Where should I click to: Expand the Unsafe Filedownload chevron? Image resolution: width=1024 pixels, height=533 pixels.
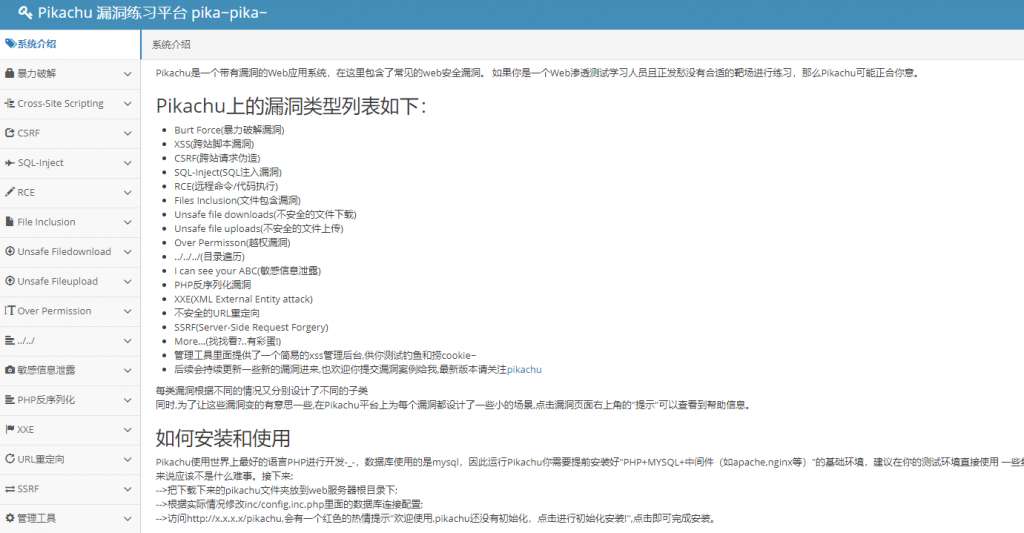[x=127, y=251]
